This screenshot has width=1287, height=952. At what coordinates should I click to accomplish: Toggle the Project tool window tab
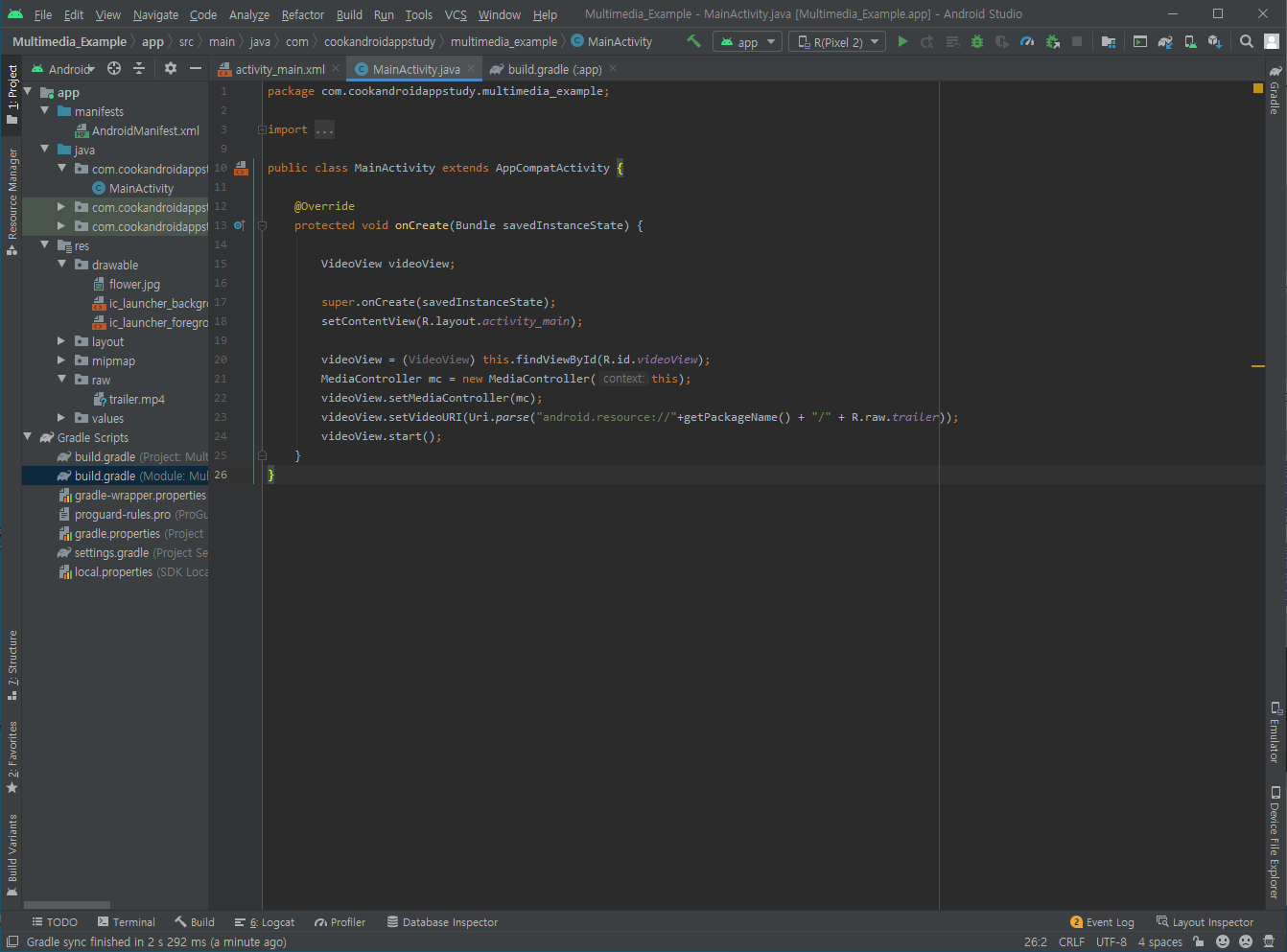point(12,94)
